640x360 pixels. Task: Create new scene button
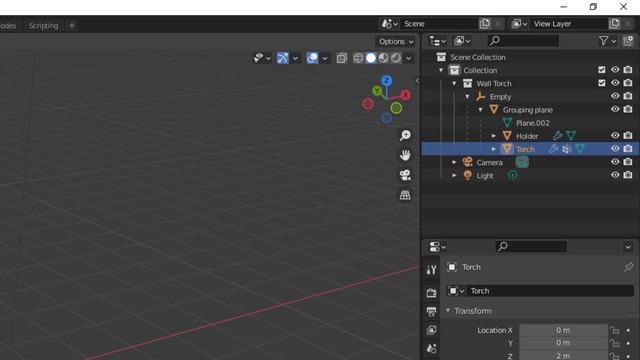(x=484, y=24)
